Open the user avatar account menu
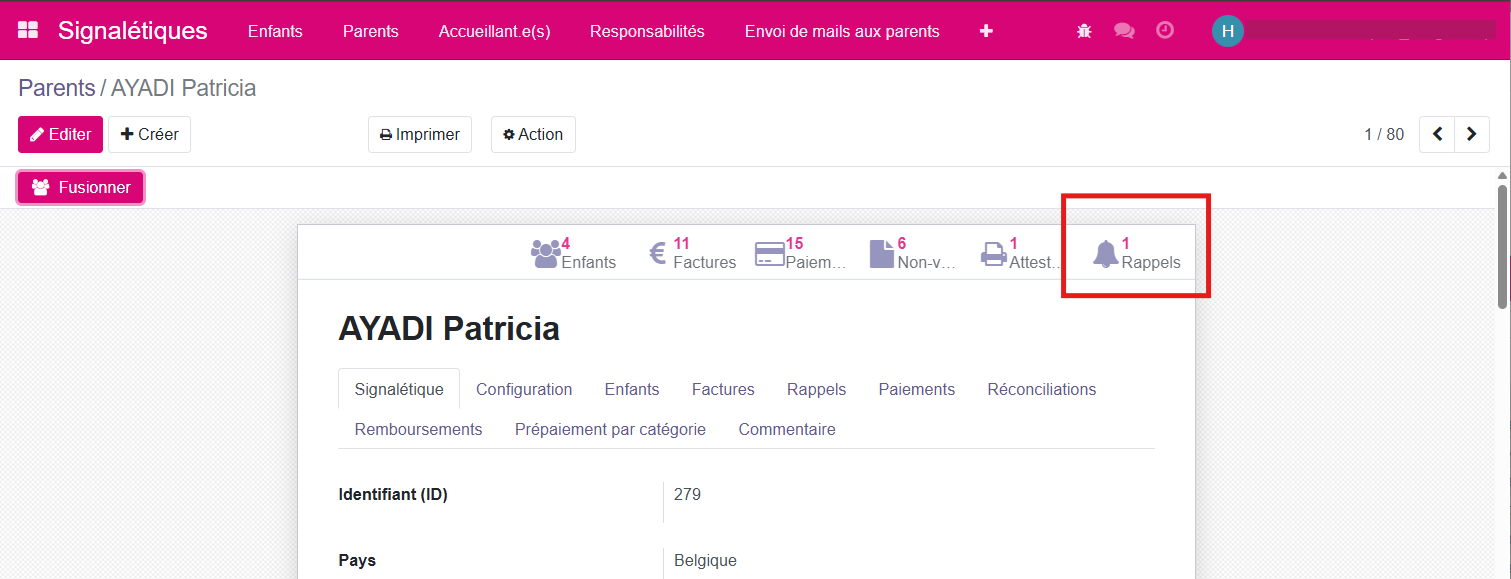 click(x=1227, y=31)
